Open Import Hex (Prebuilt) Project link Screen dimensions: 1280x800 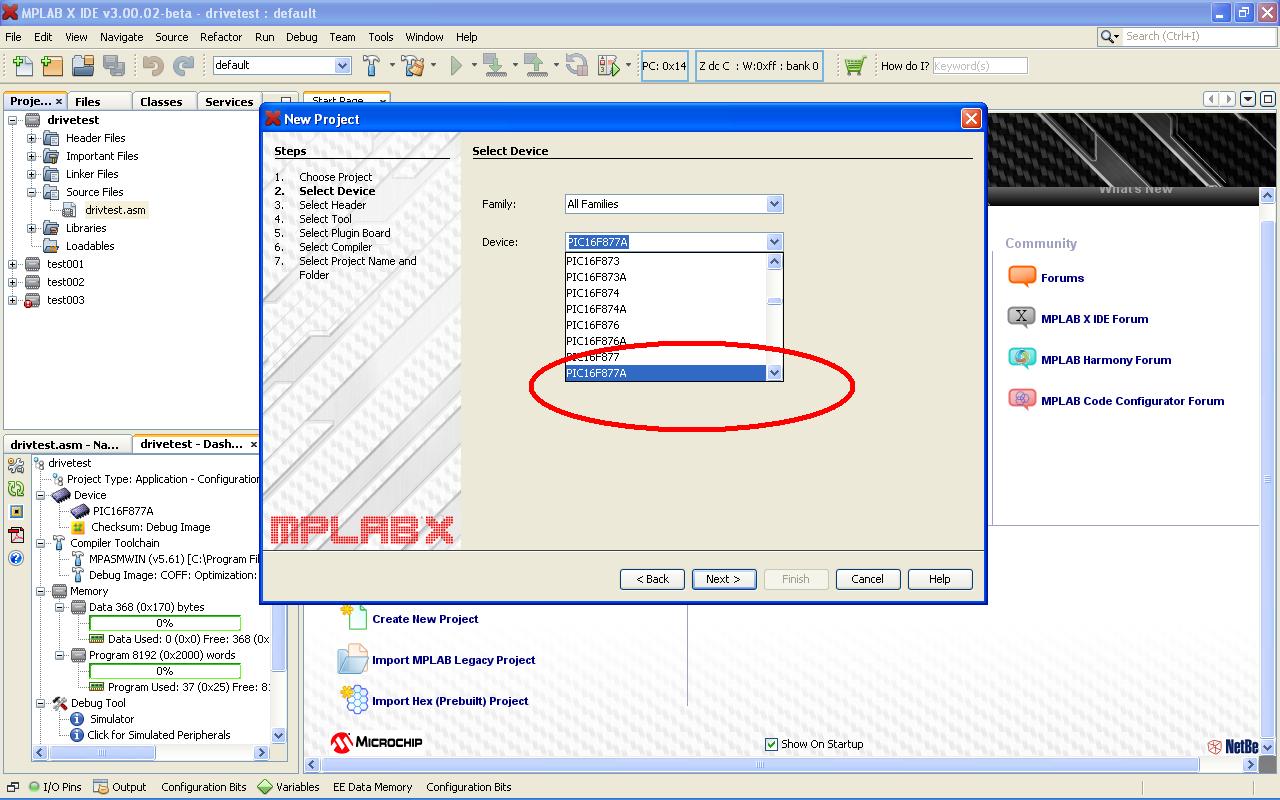click(450, 701)
